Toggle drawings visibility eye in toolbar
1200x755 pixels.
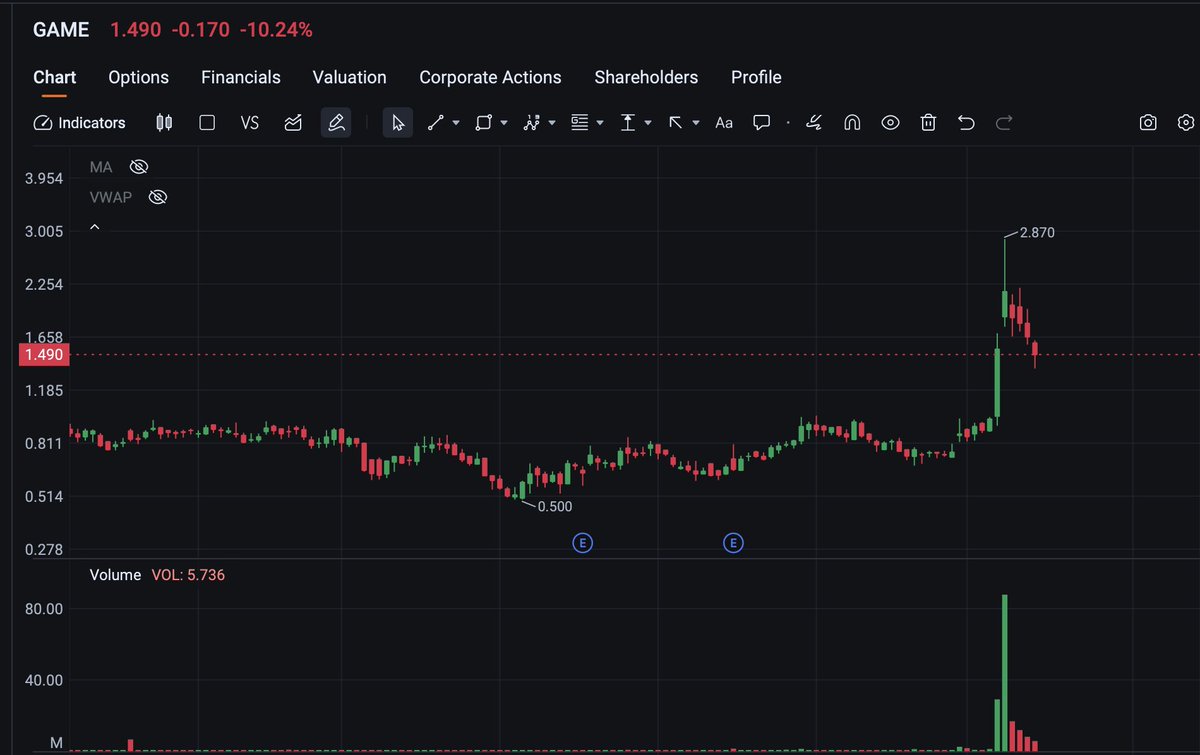pyautogui.click(x=890, y=123)
